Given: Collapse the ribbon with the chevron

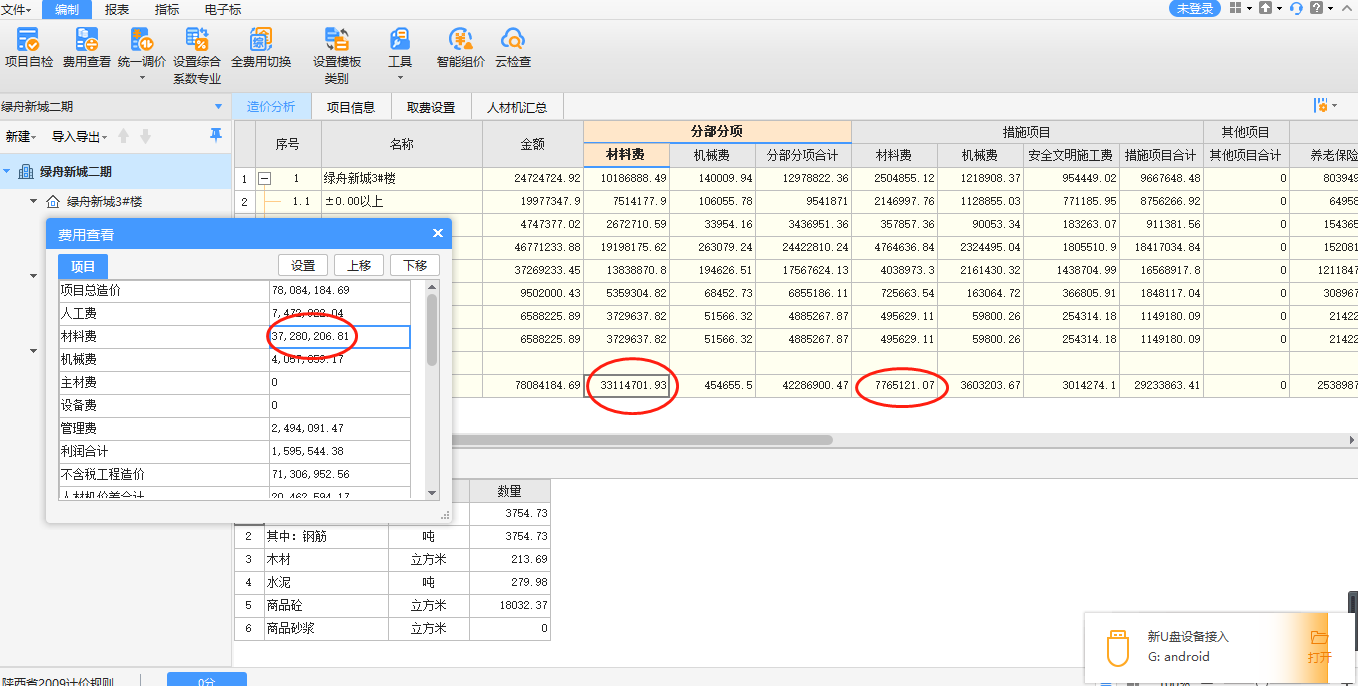Looking at the screenshot, I should click(x=1347, y=8).
